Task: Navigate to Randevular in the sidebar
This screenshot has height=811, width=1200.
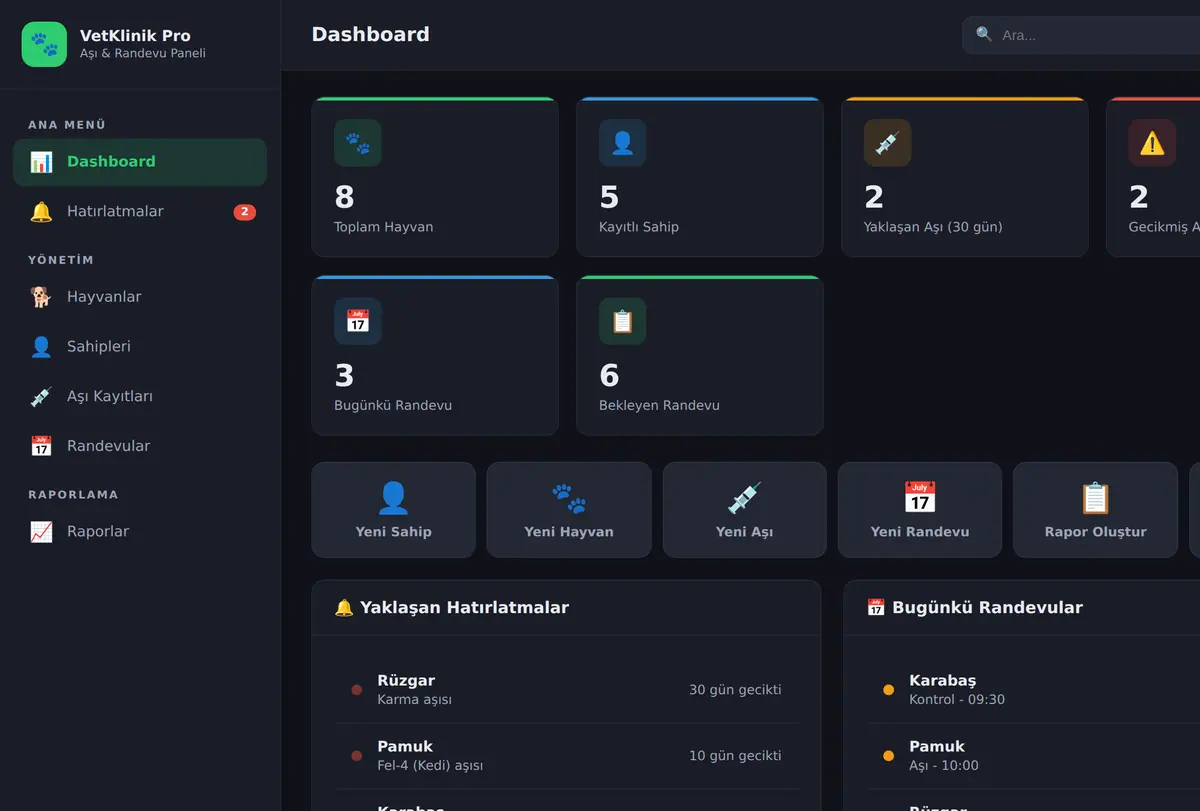Action: point(140,446)
